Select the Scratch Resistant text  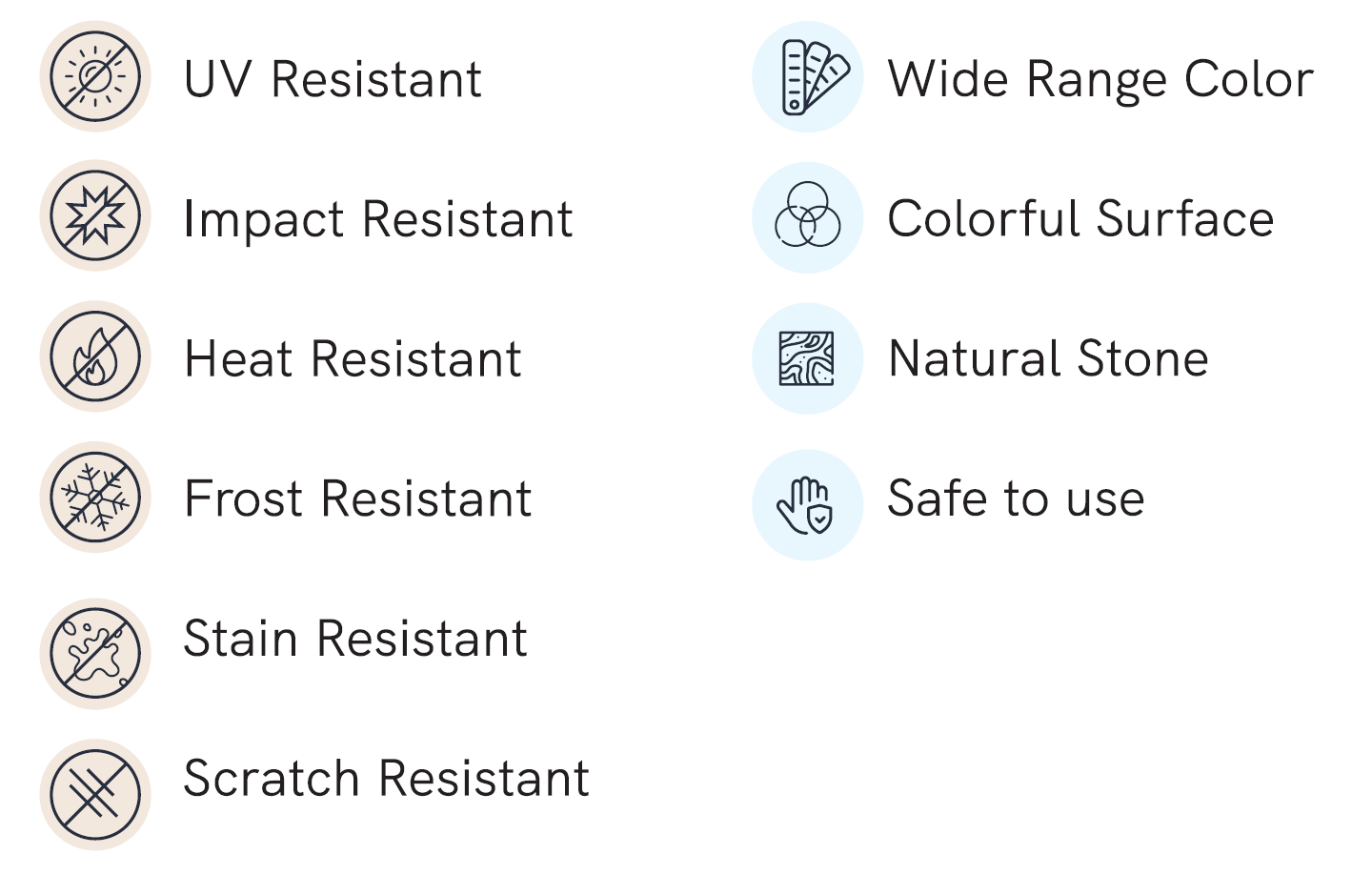[x=387, y=779]
